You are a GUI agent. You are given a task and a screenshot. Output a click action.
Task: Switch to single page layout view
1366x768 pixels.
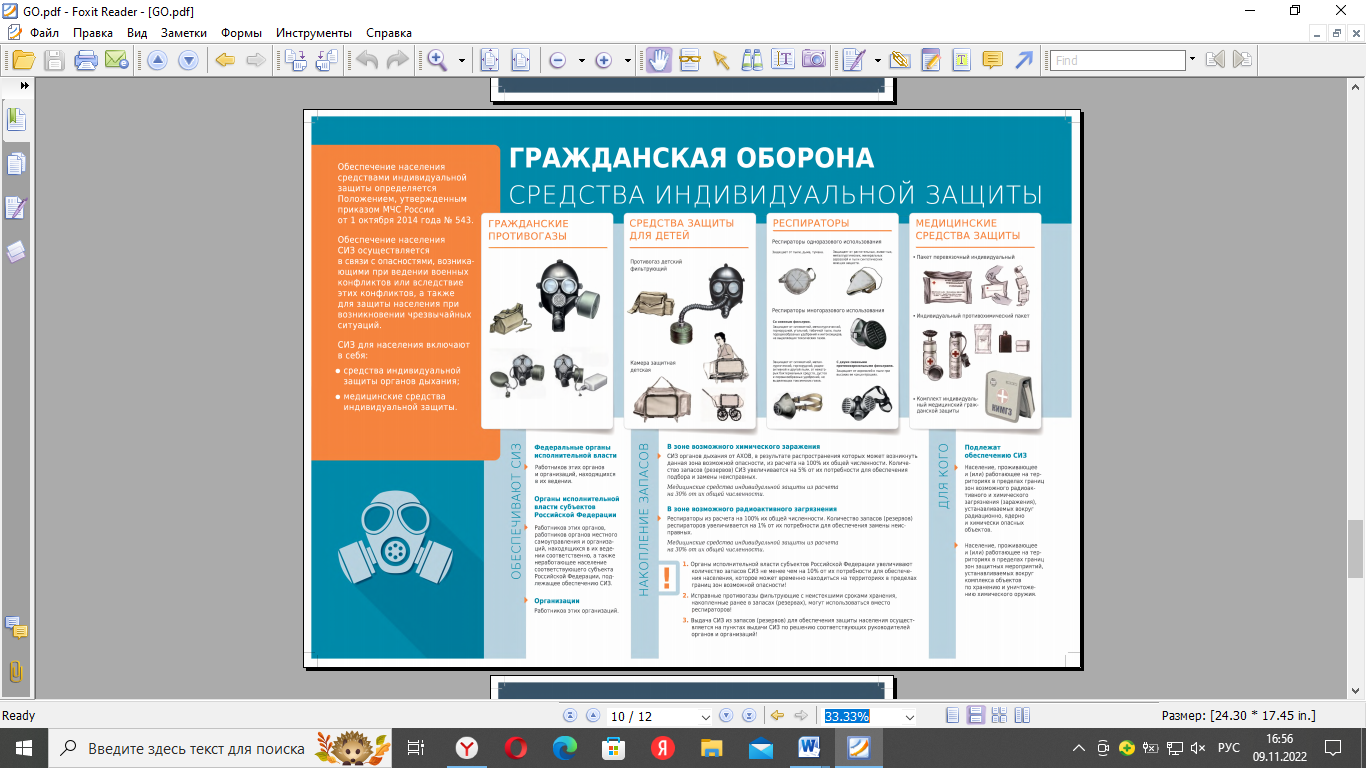coord(953,716)
